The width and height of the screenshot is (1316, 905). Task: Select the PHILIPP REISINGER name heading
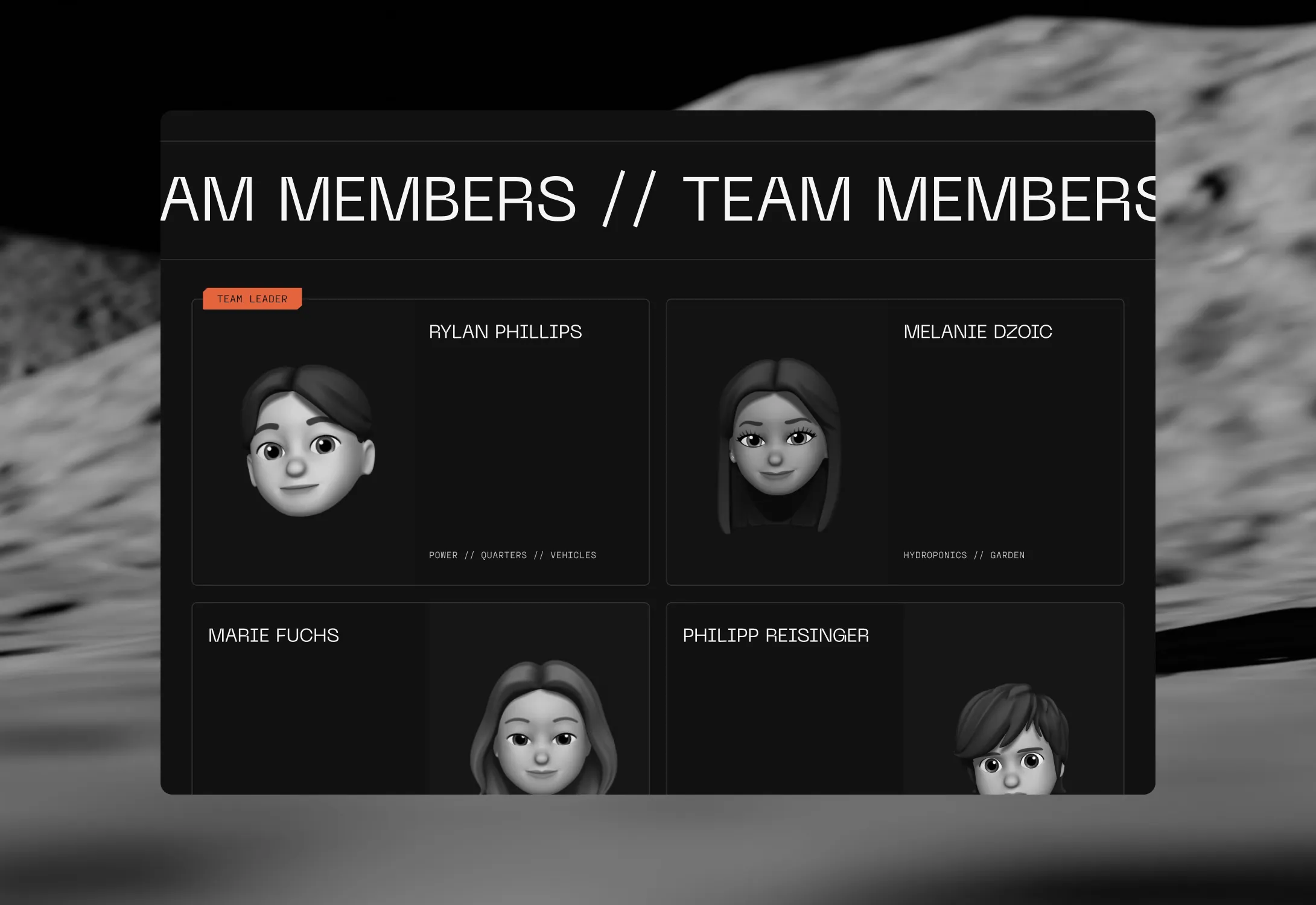coord(775,635)
